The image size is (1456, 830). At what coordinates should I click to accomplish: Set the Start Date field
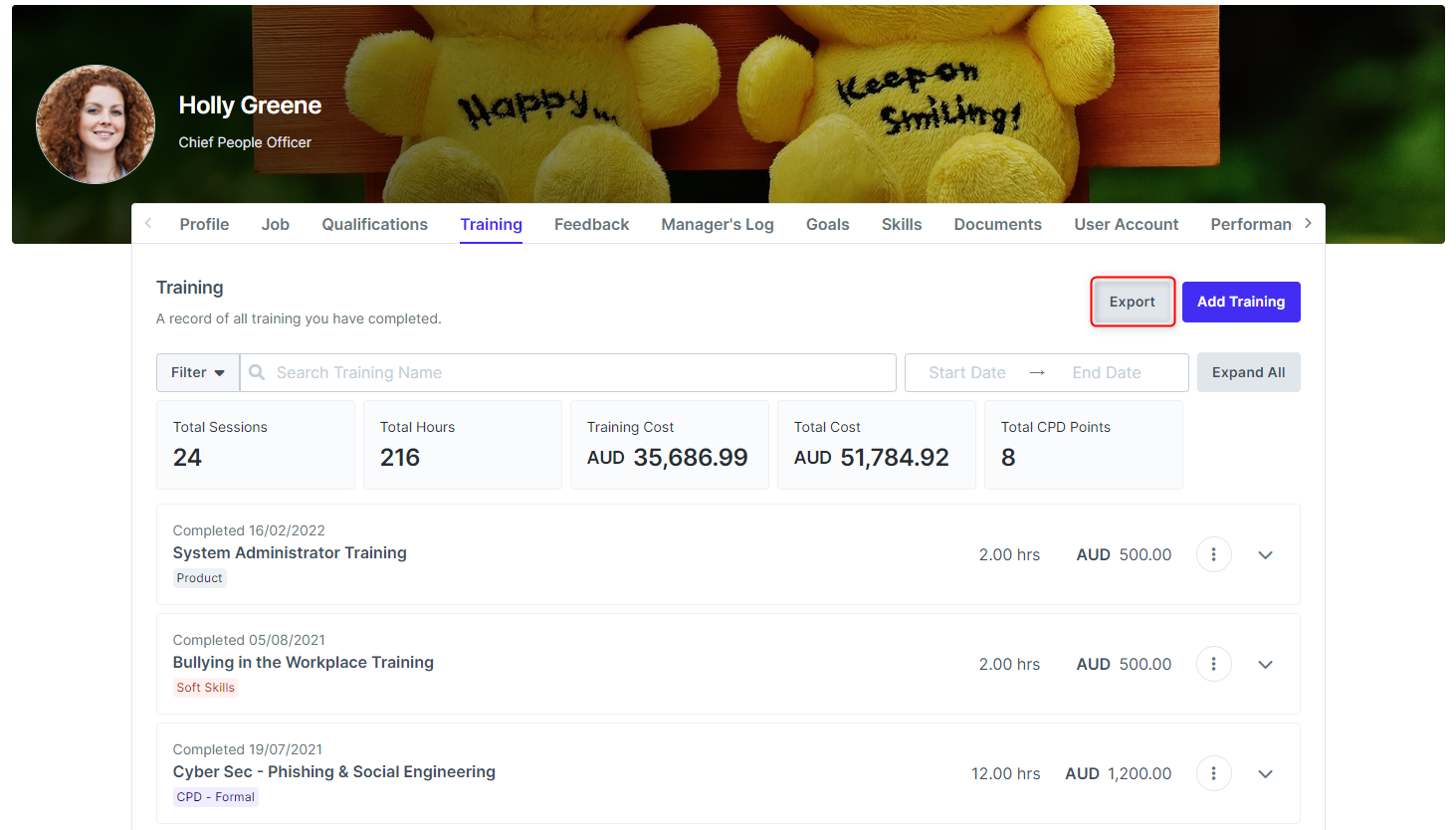click(x=967, y=372)
